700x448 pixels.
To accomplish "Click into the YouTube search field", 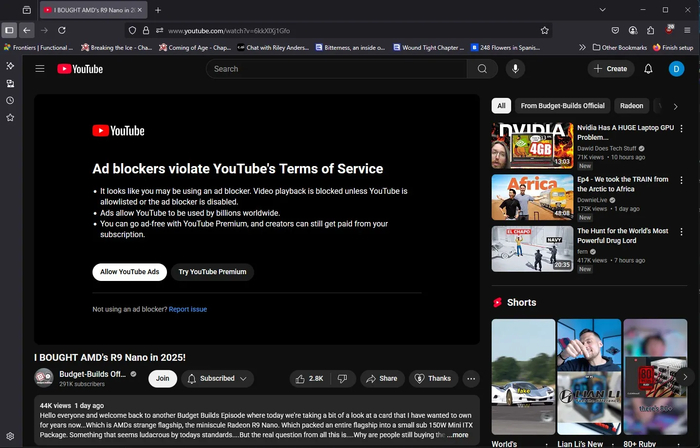I will click(x=340, y=69).
